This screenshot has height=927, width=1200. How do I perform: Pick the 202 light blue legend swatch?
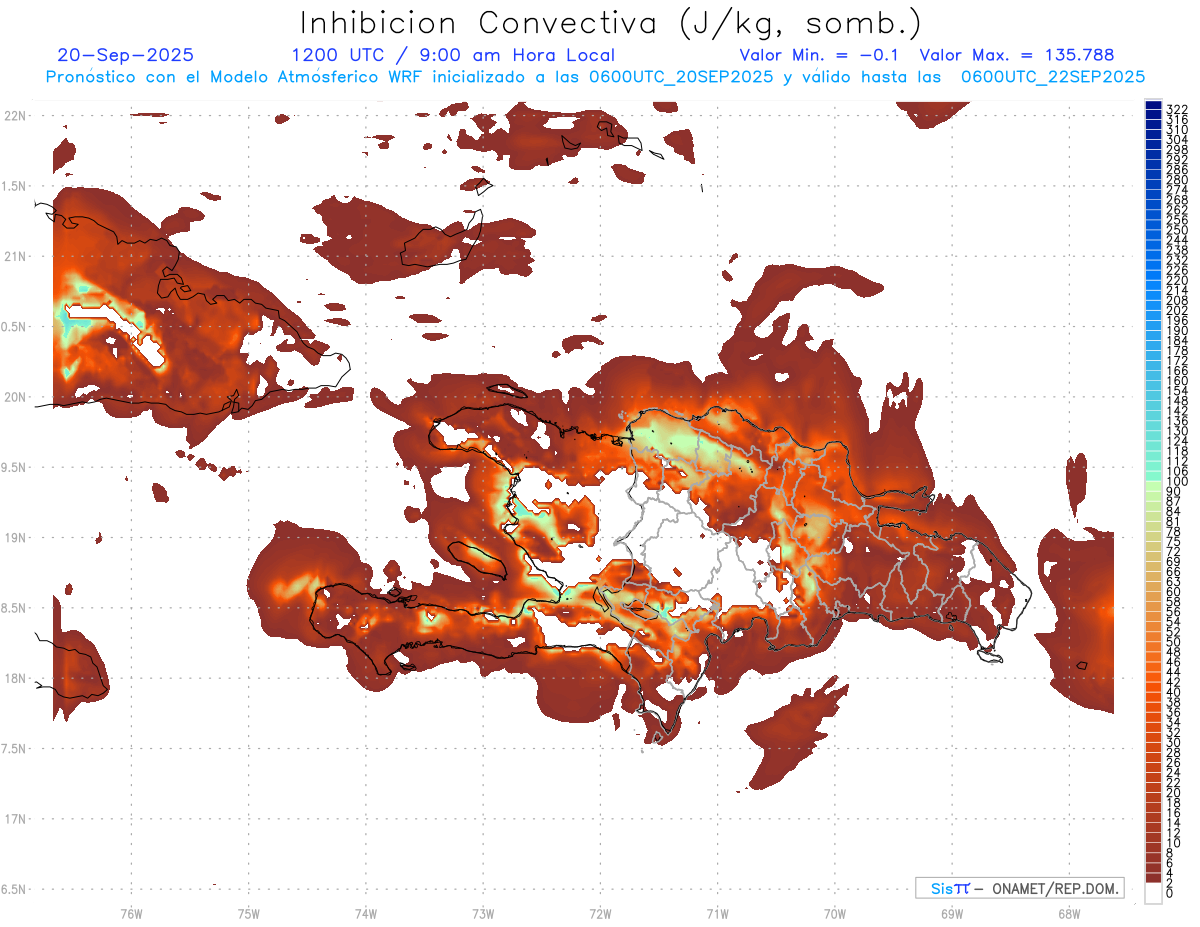coord(1153,310)
